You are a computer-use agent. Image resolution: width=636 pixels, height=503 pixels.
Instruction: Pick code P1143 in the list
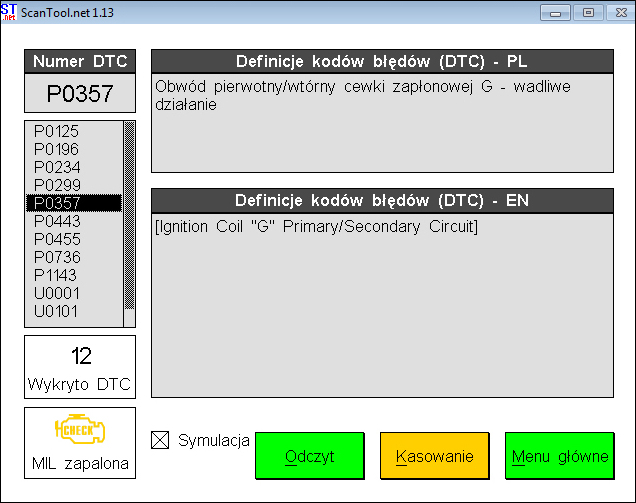point(57,275)
